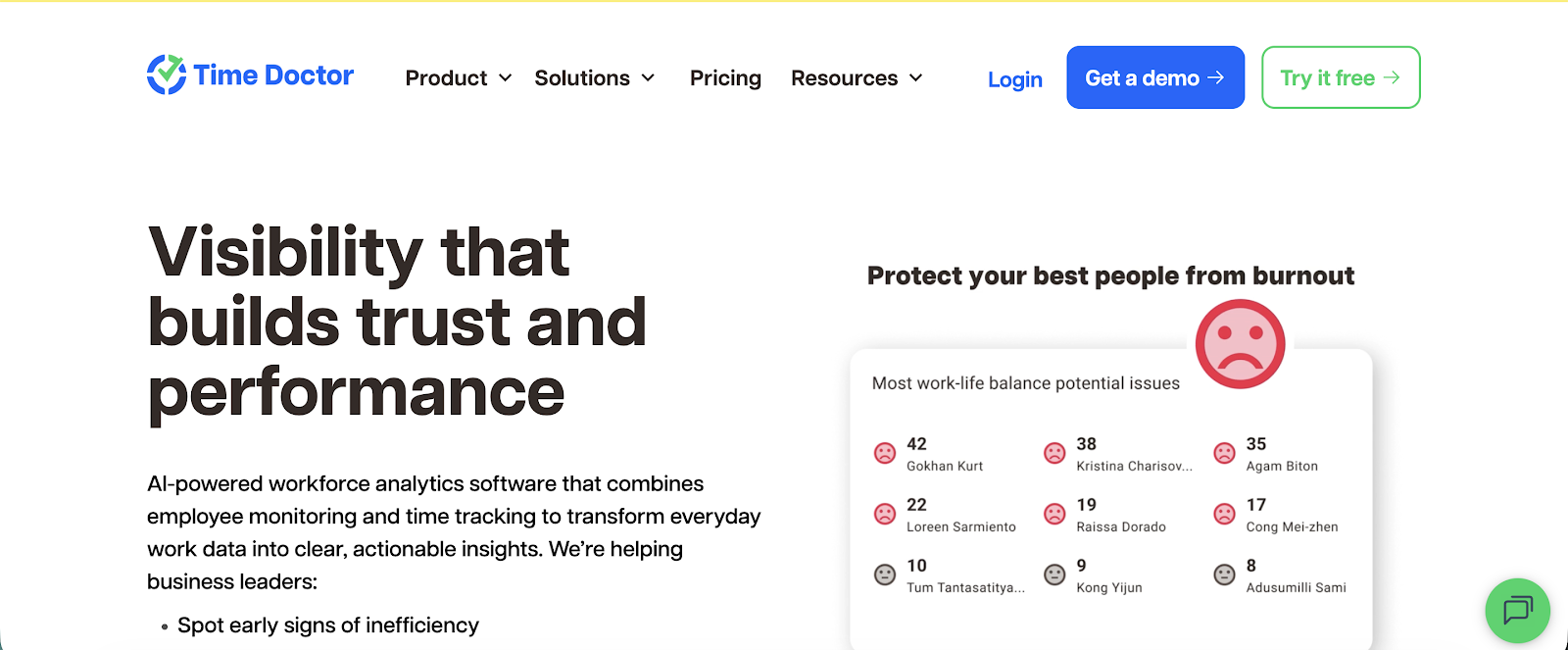Click sad face icon beside Cong Mei-zhen
This screenshot has width=1568, height=650.
click(1224, 514)
